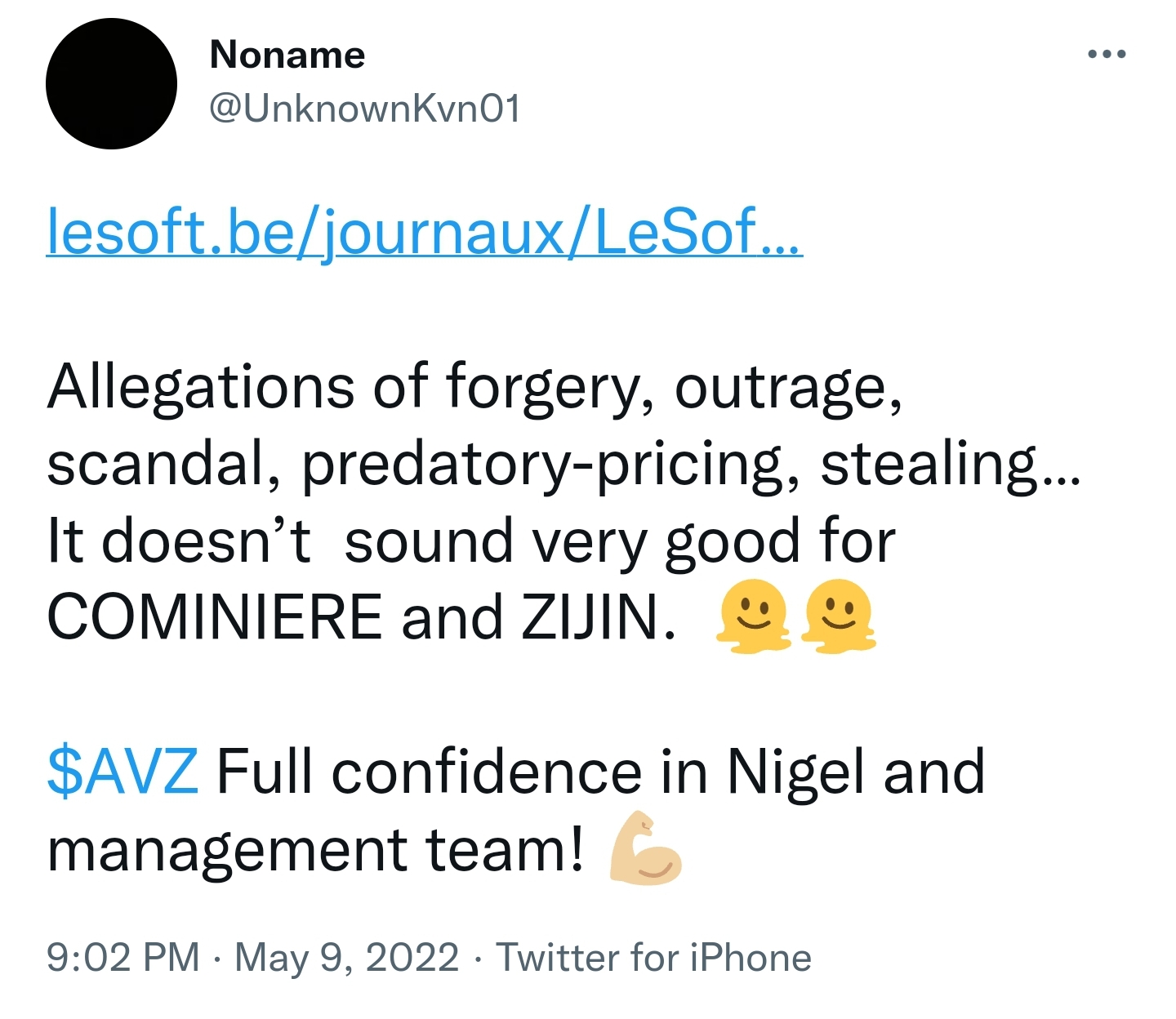This screenshot has width=1176, height=1019.
Task: Click the $AVZ cashtag
Action: [x=122, y=772]
